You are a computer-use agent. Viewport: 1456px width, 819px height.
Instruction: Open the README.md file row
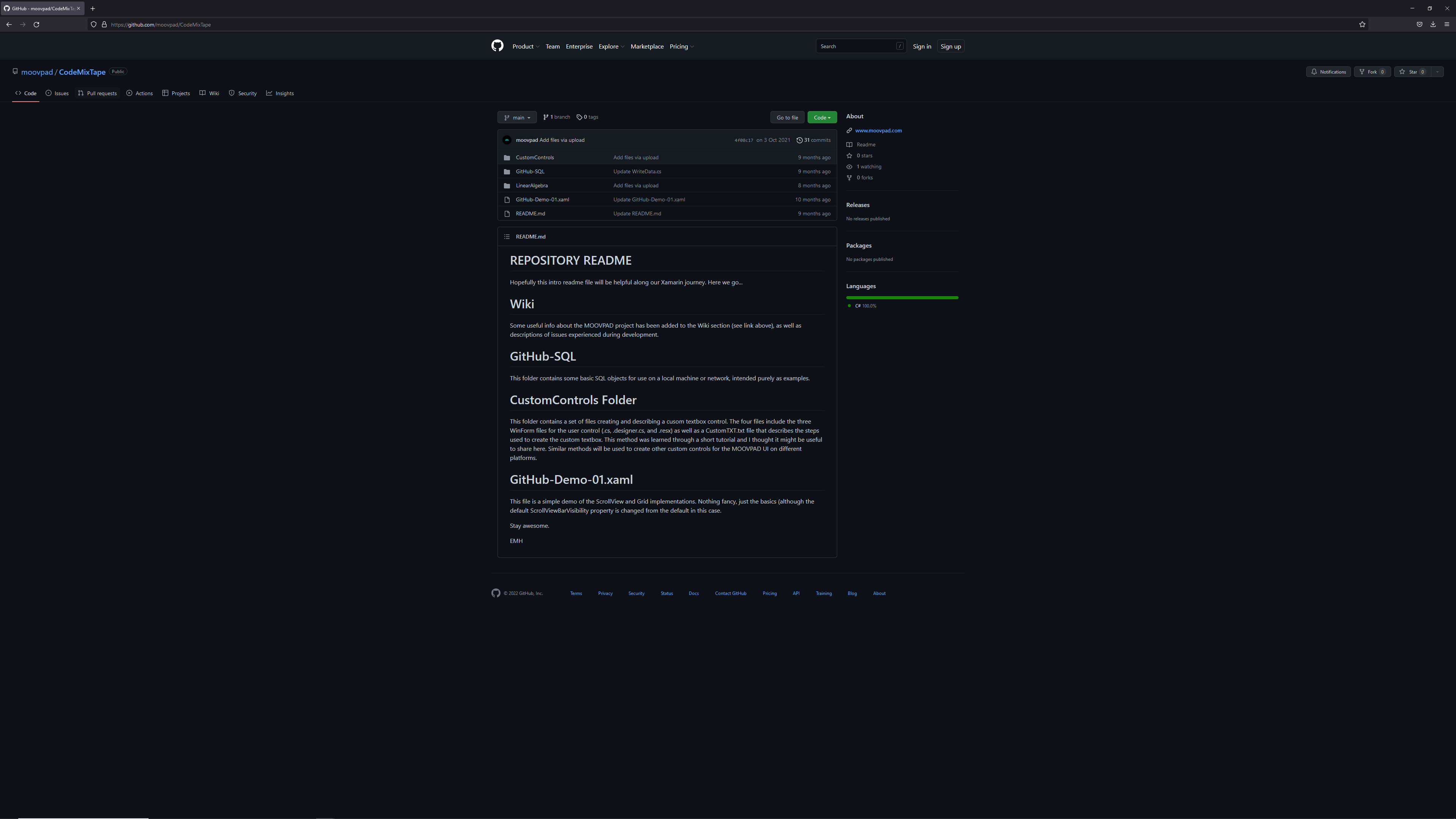[x=667, y=213]
